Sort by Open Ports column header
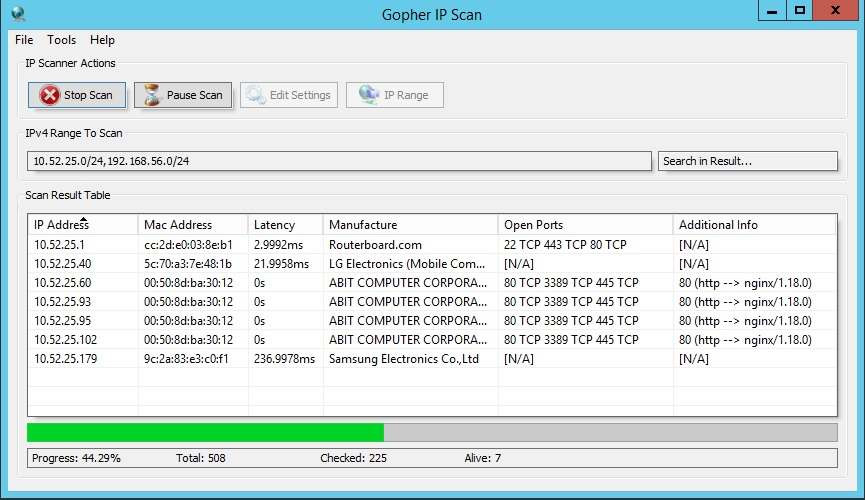Viewport: 865px width, 500px height. 585,225
